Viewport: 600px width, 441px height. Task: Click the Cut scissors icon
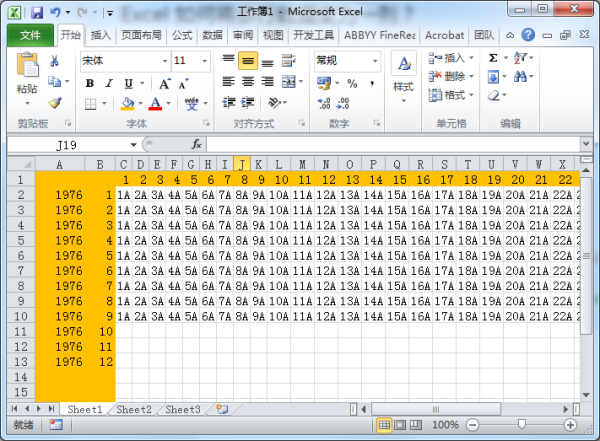(x=55, y=60)
